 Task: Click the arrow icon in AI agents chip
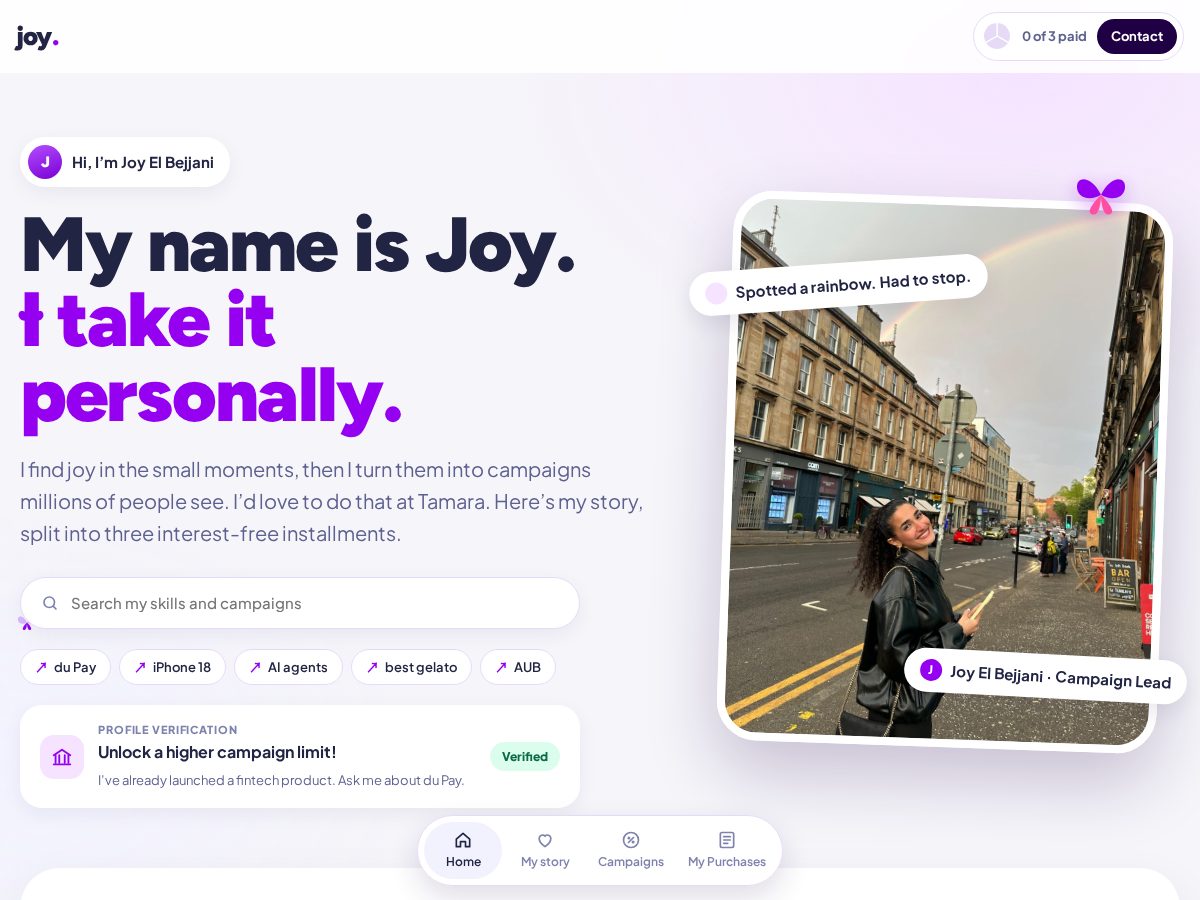(255, 667)
